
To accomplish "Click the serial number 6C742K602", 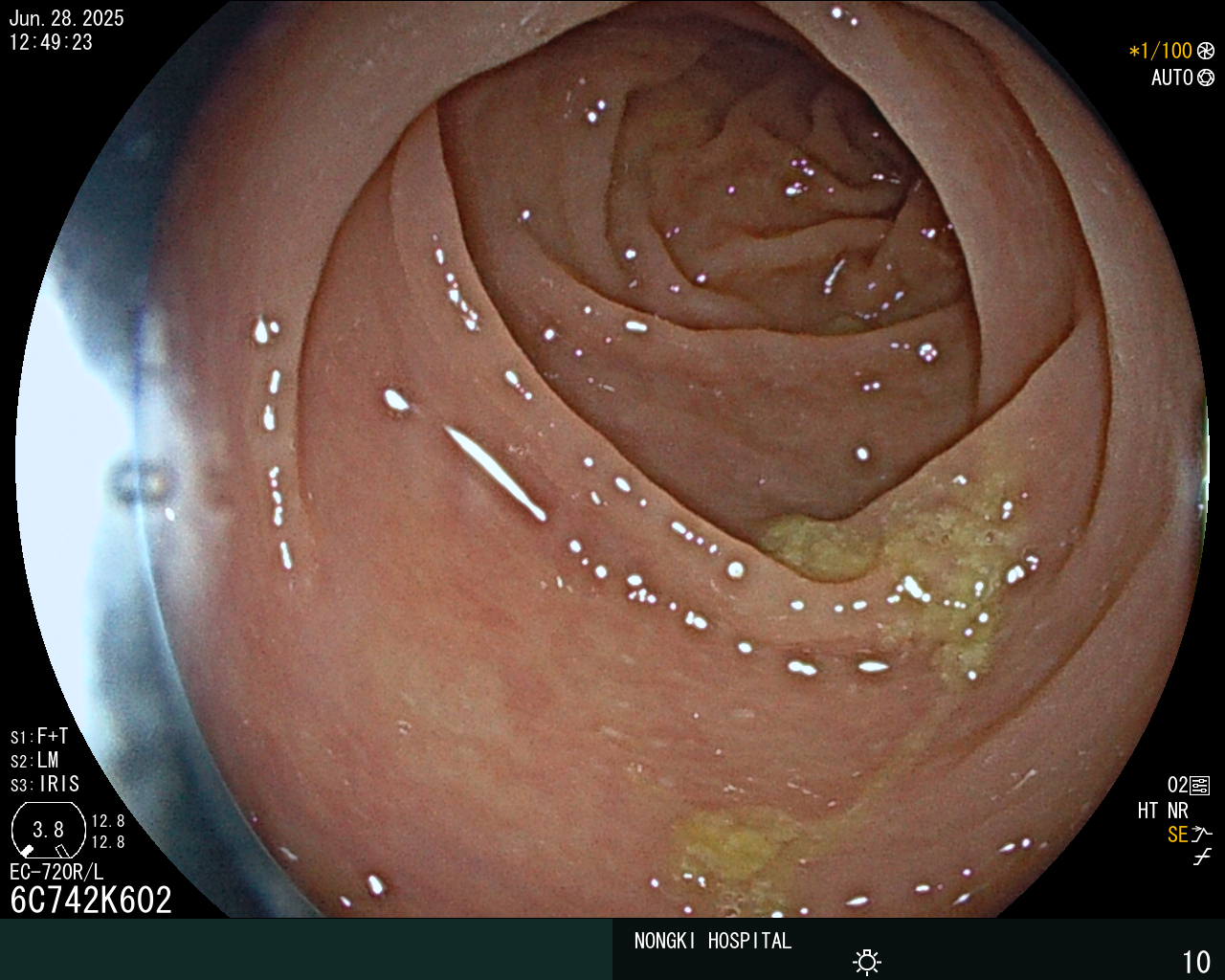I will tap(91, 900).
